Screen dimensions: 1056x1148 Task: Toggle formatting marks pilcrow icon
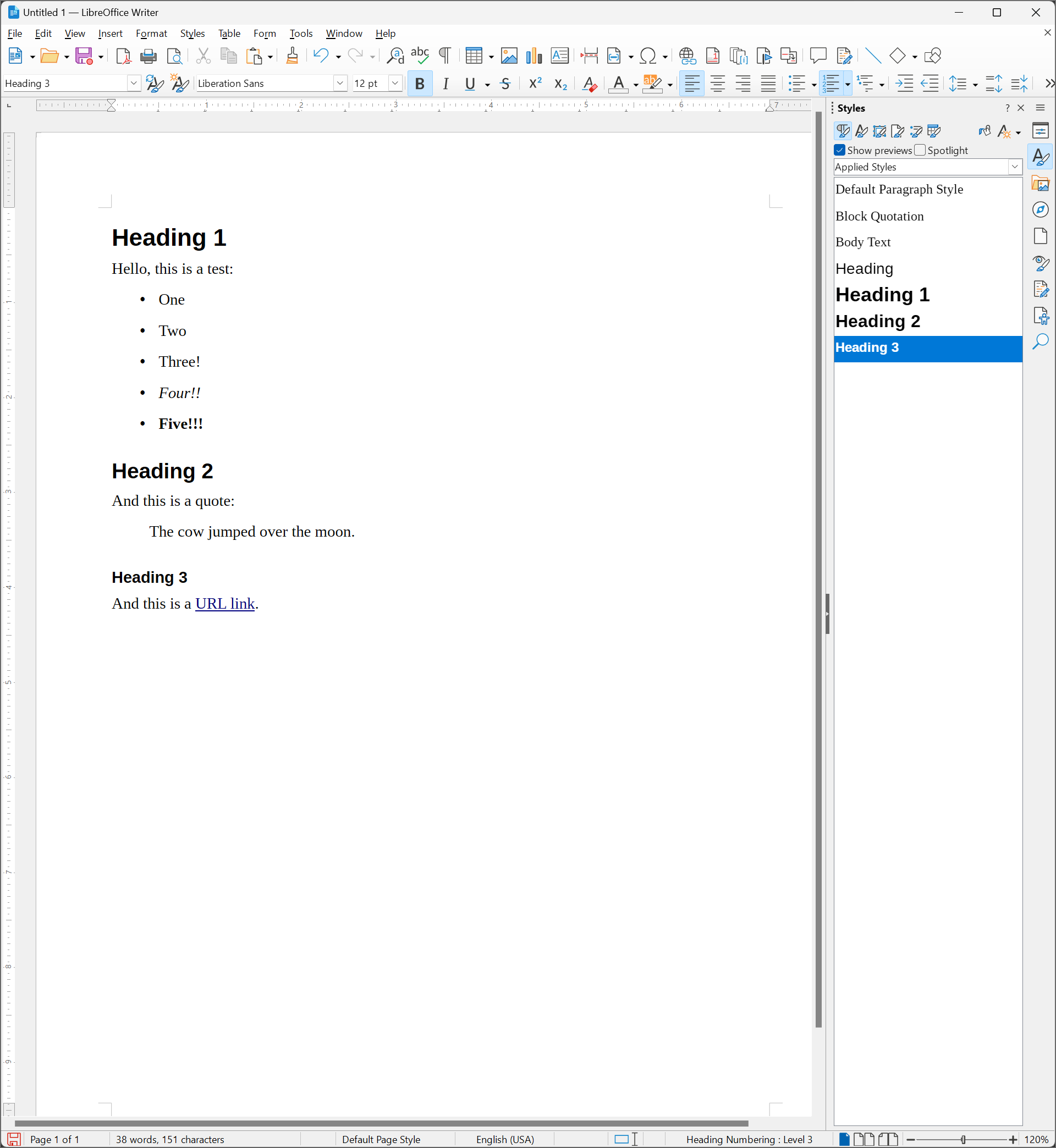click(444, 56)
